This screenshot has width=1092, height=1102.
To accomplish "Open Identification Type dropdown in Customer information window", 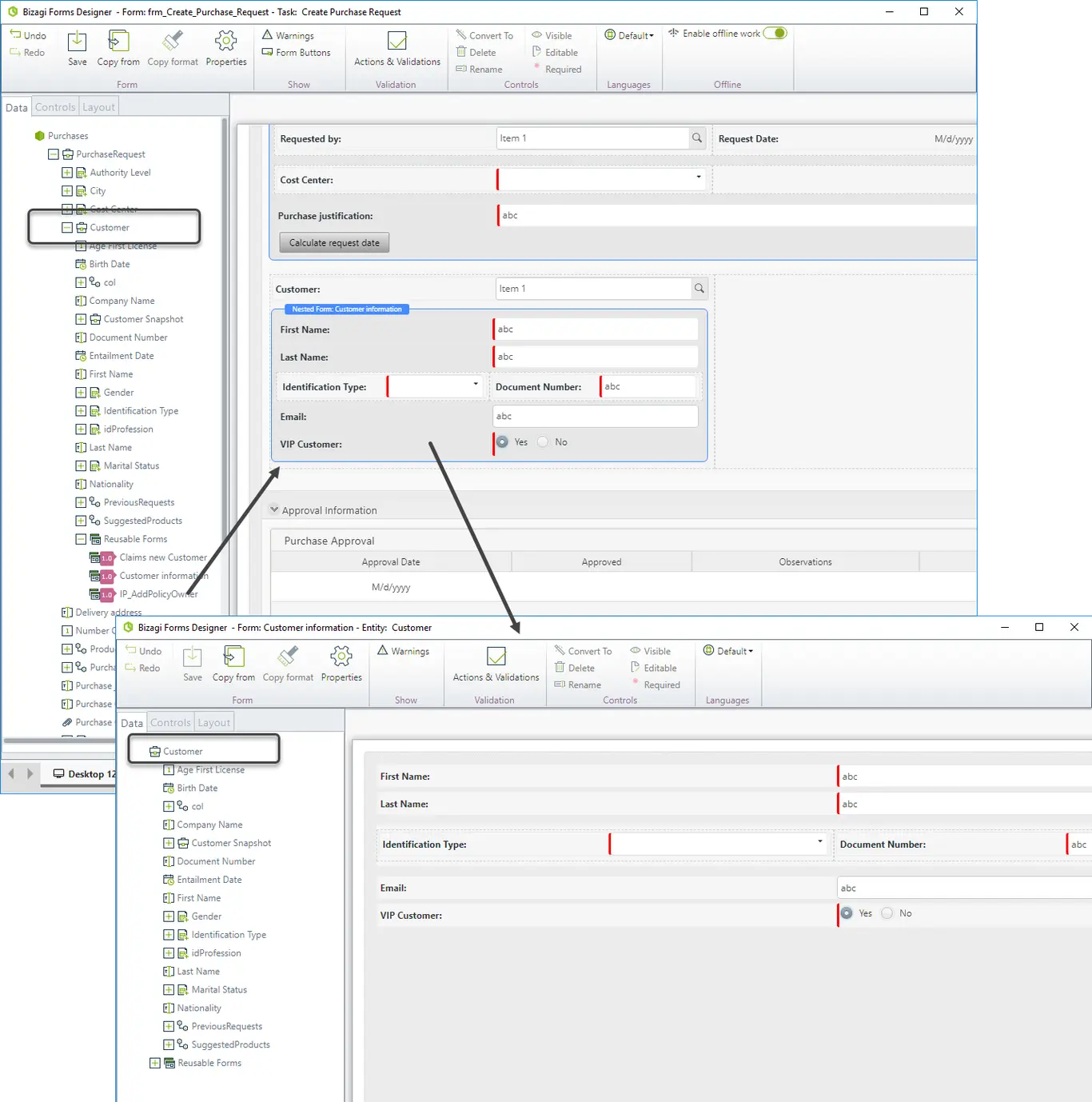I will 819,842.
